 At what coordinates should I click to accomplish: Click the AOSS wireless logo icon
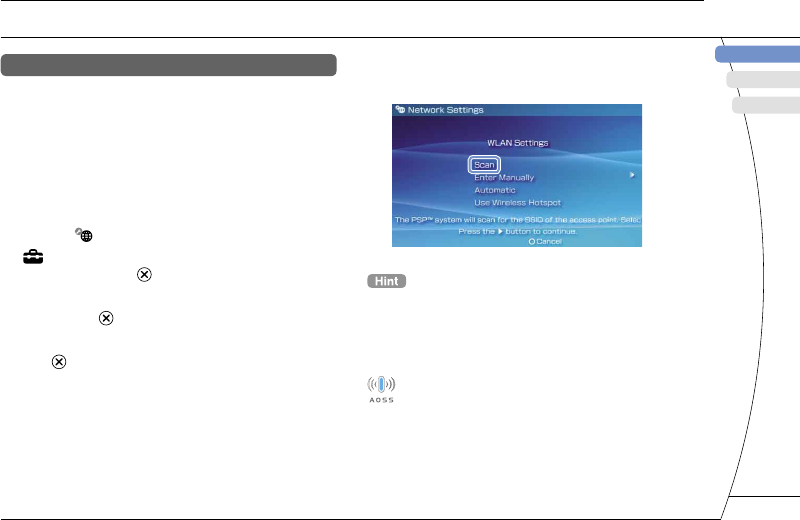(381, 389)
